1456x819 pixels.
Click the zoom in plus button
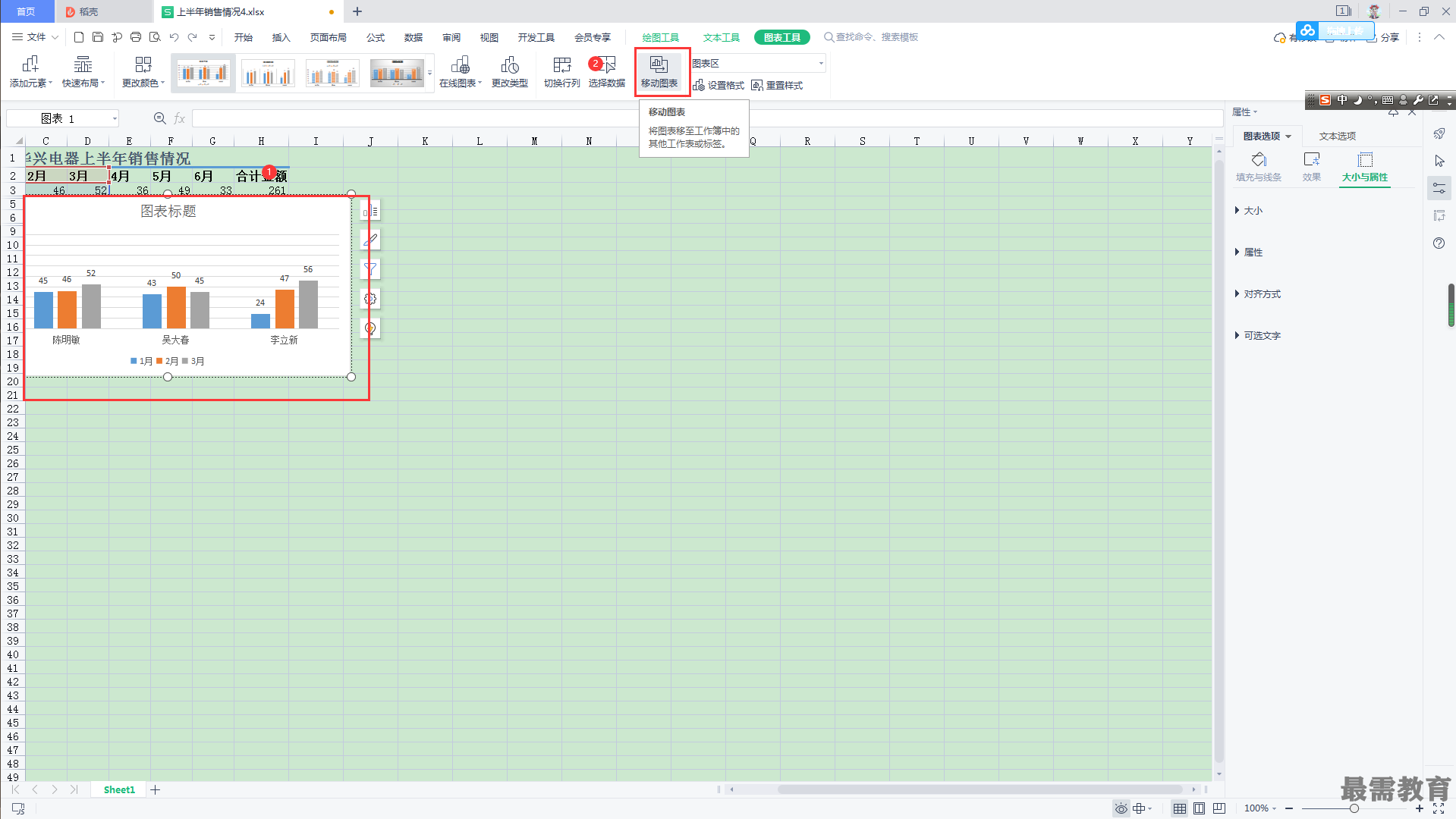(1420, 808)
